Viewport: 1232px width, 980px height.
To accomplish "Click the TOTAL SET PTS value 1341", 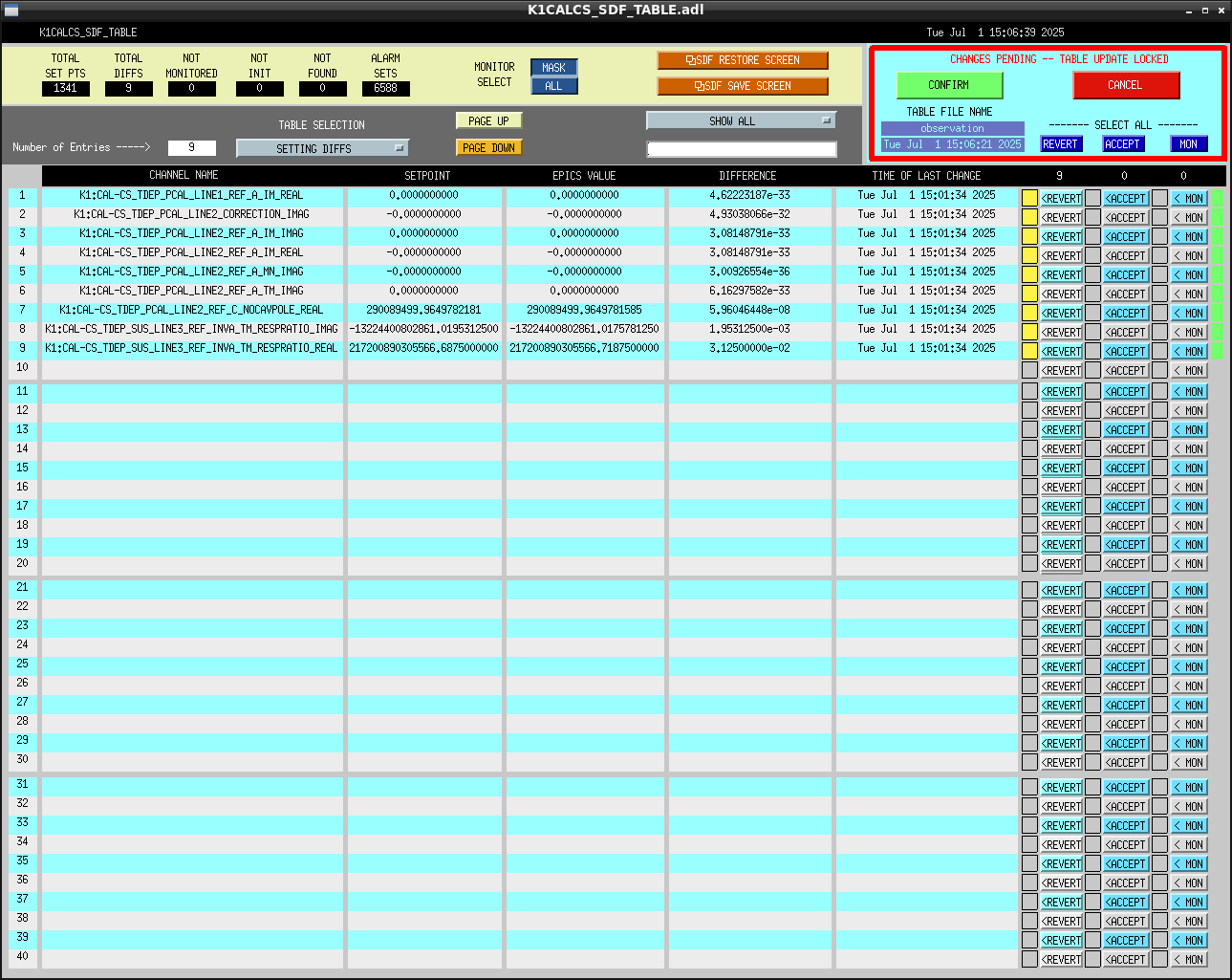I will (66, 88).
